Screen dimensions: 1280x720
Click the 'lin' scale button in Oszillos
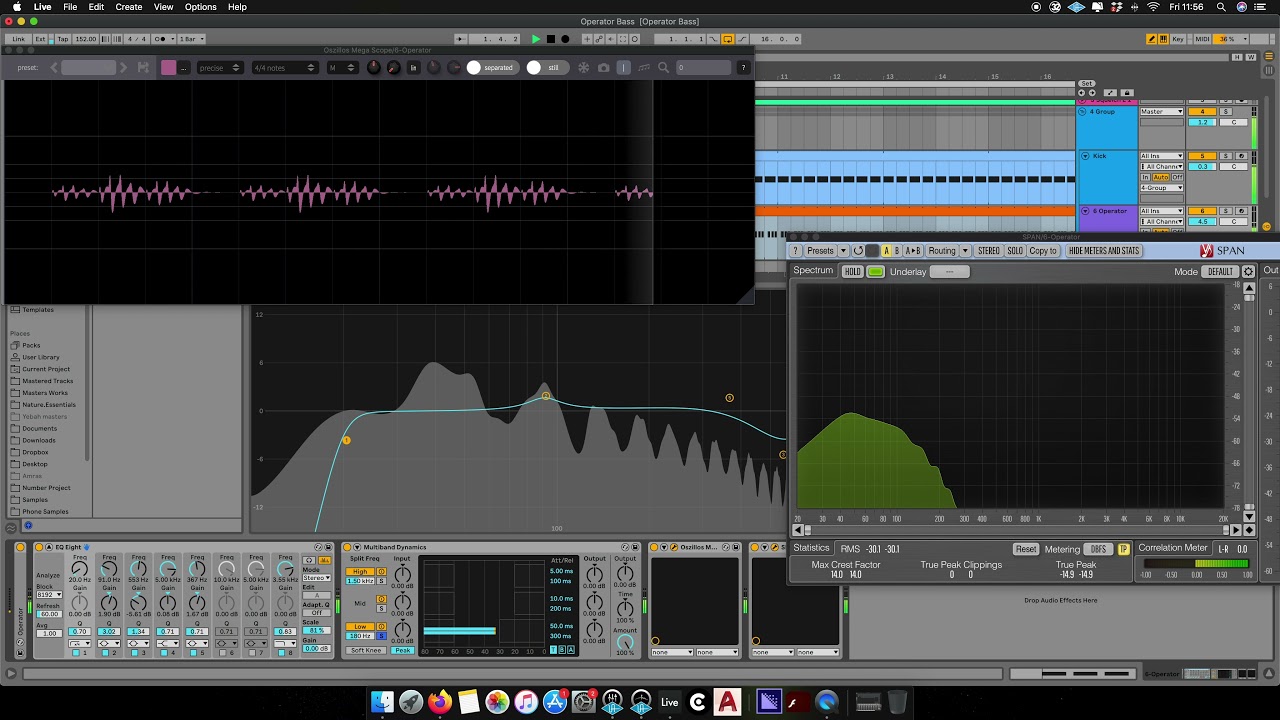413,68
